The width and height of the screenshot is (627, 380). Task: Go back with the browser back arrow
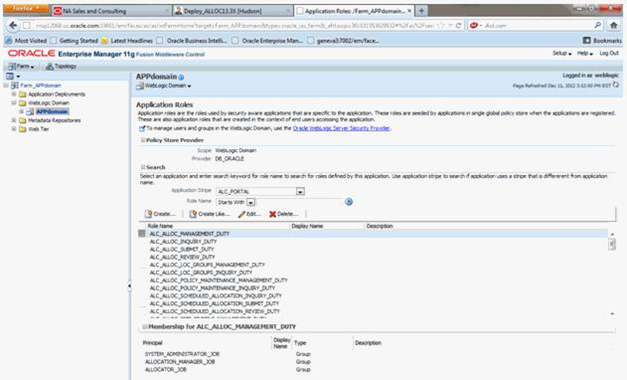(x=13, y=26)
